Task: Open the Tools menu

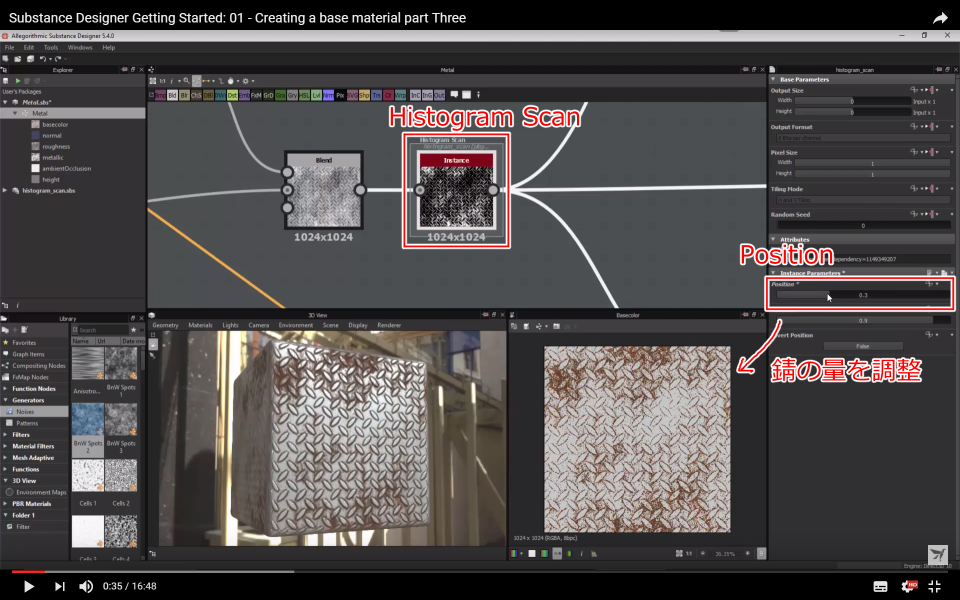Action: [x=51, y=47]
